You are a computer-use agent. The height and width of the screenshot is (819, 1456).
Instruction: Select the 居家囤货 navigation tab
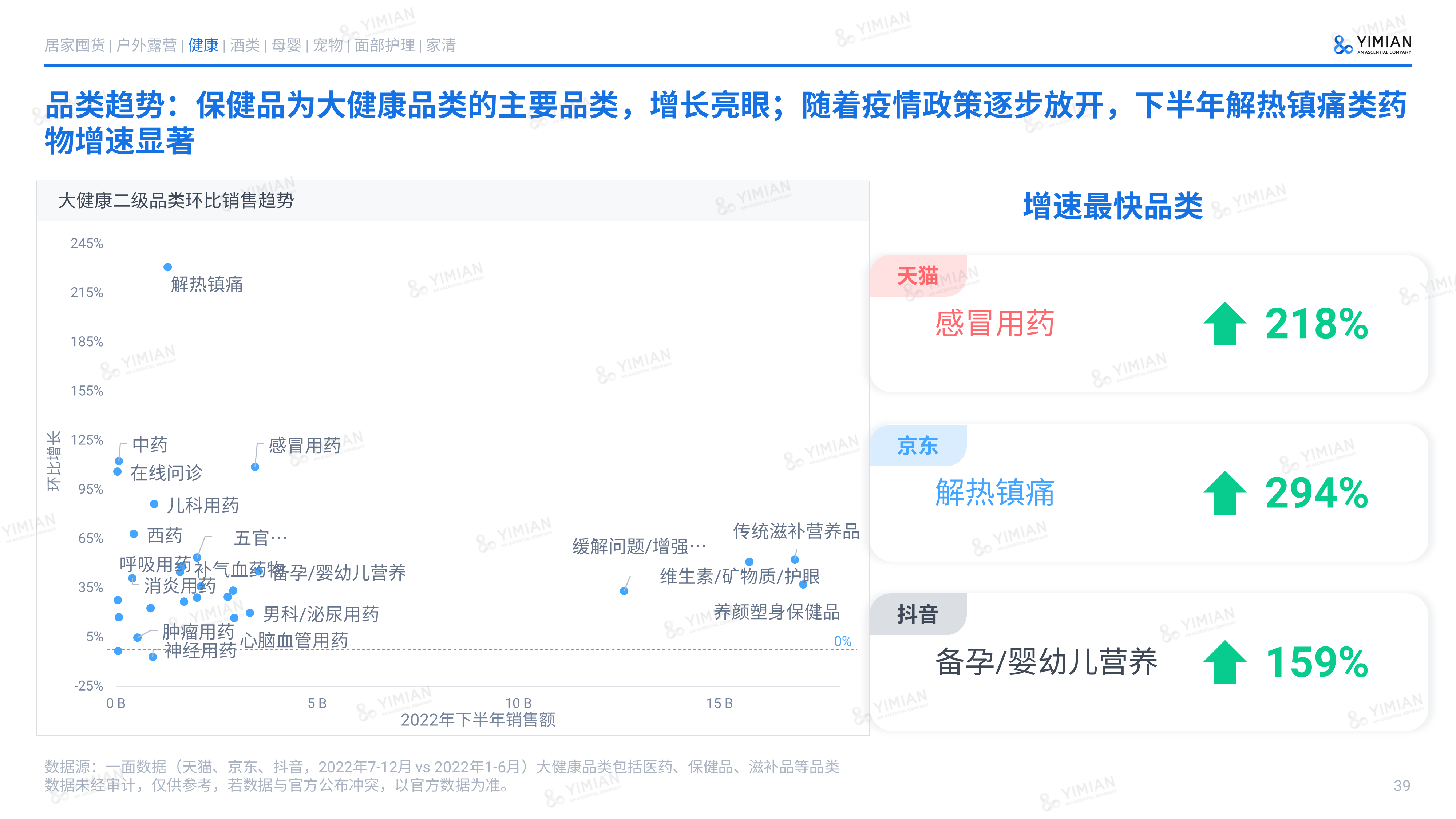click(x=75, y=45)
